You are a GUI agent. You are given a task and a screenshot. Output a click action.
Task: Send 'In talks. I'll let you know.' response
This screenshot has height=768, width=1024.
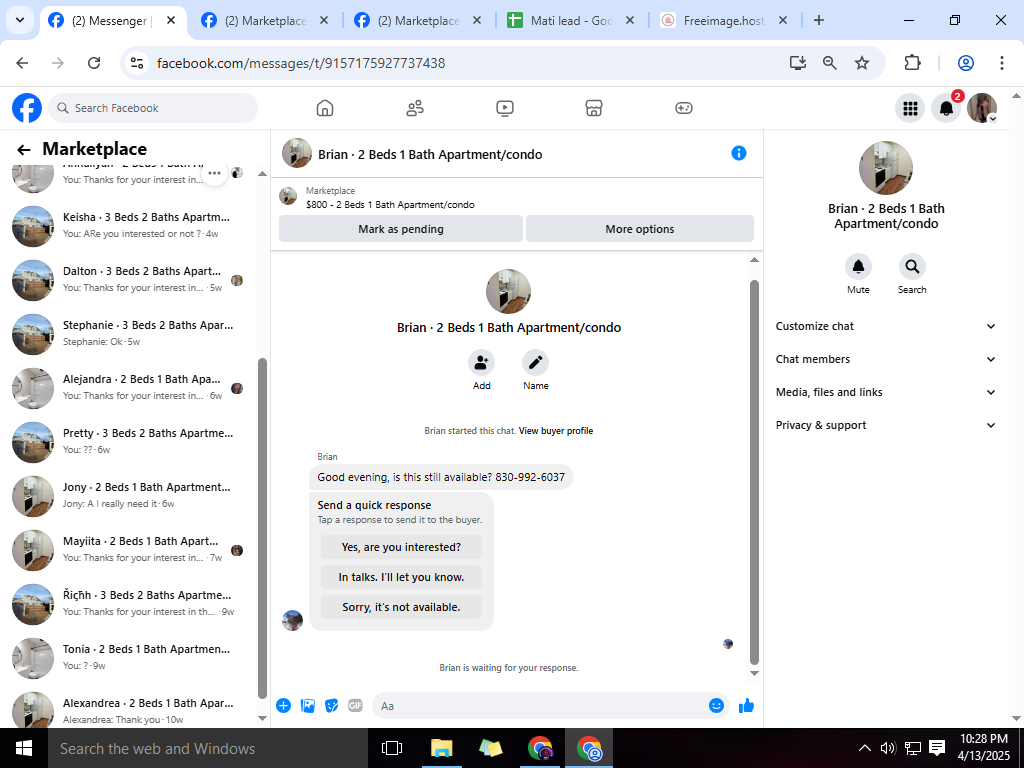(401, 577)
